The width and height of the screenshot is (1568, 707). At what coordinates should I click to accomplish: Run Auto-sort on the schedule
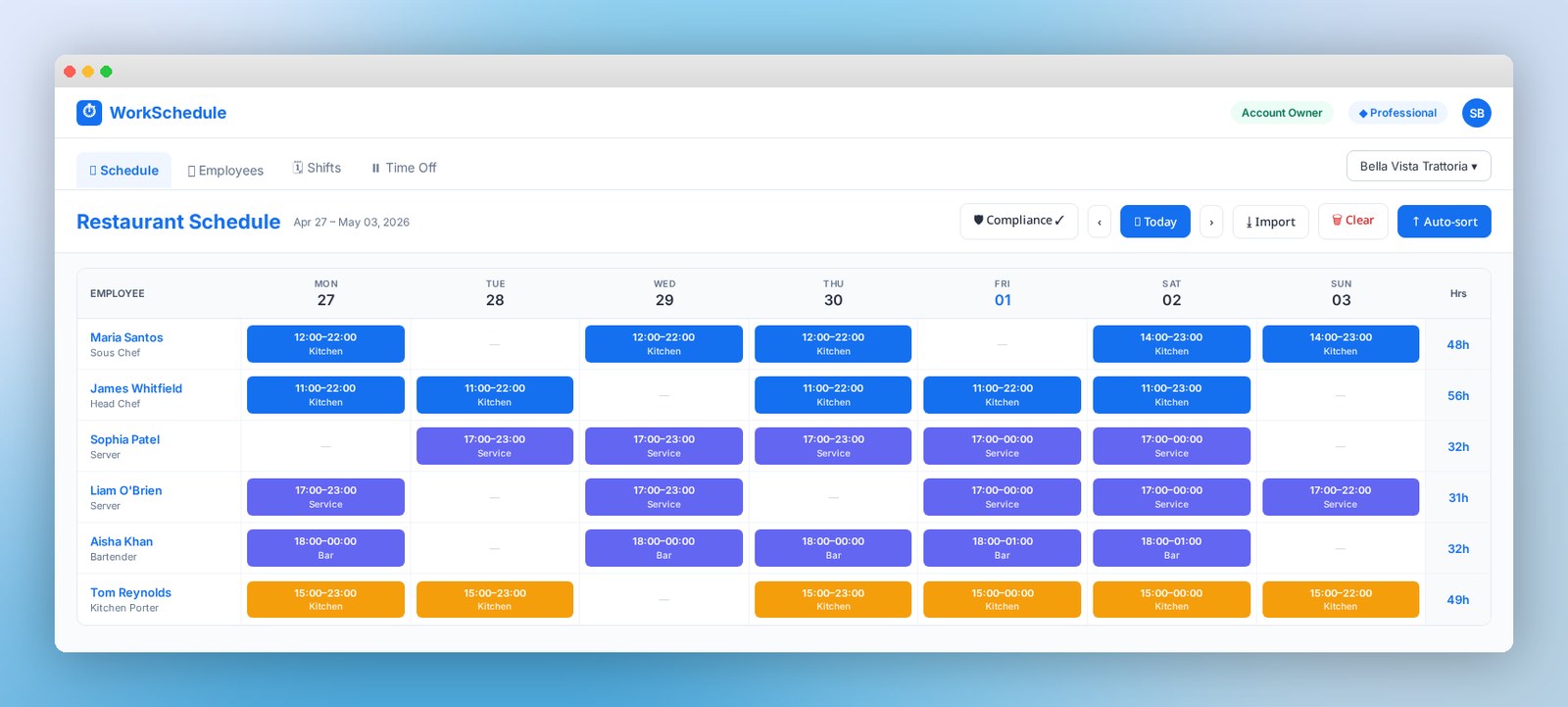pyautogui.click(x=1445, y=222)
